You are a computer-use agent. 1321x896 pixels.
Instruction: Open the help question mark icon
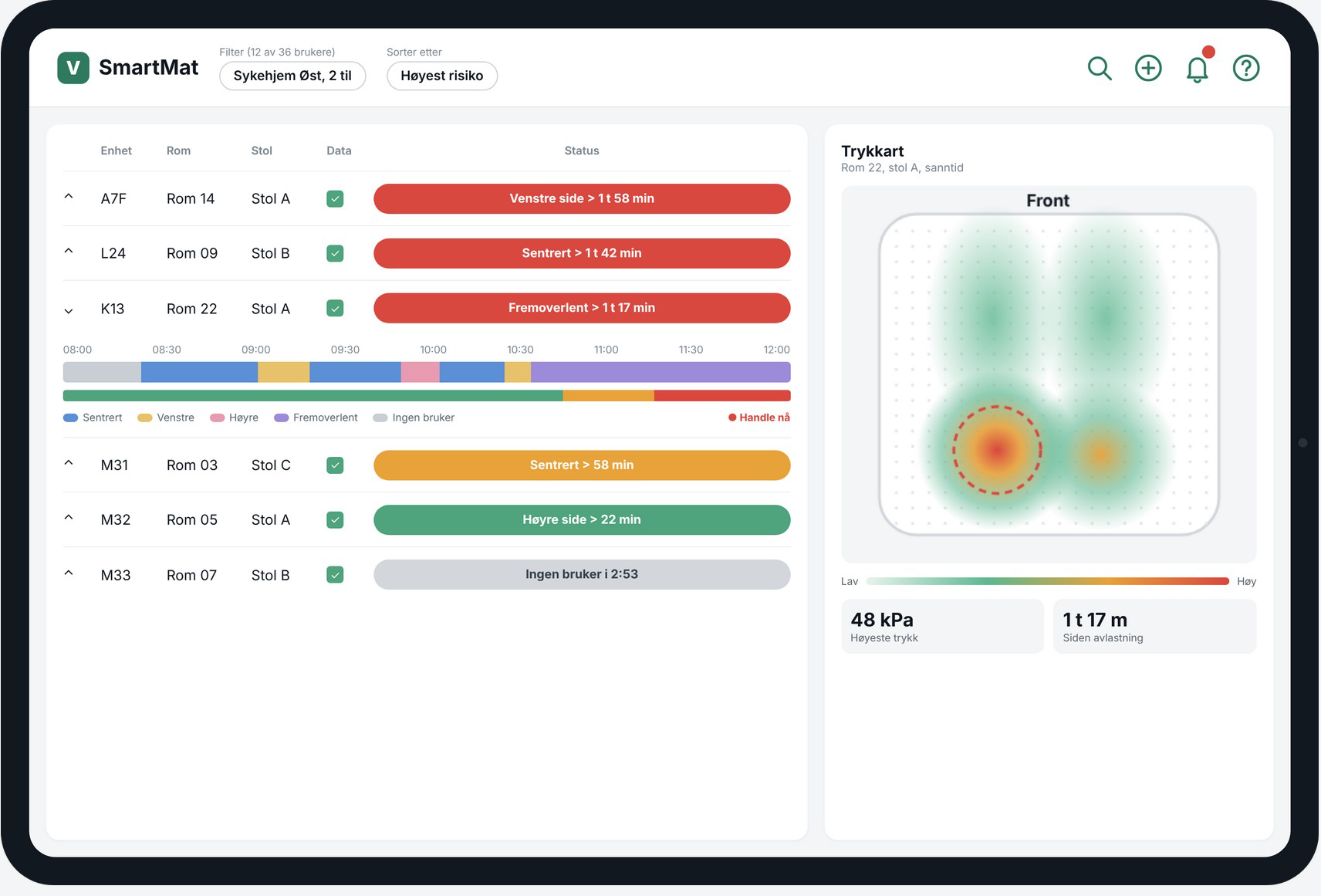click(1246, 68)
